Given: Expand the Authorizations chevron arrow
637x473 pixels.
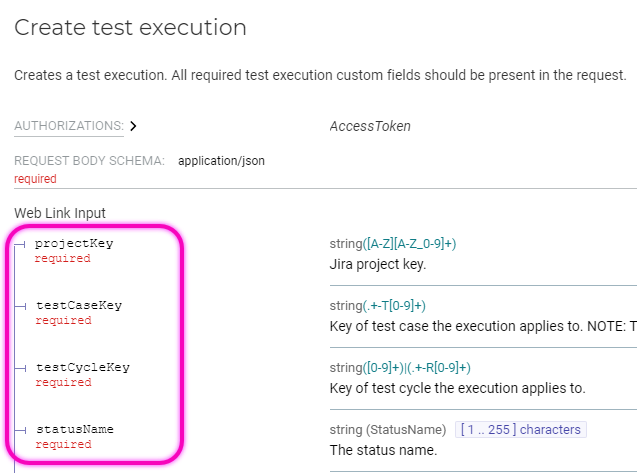Looking at the screenshot, I should tap(132, 126).
